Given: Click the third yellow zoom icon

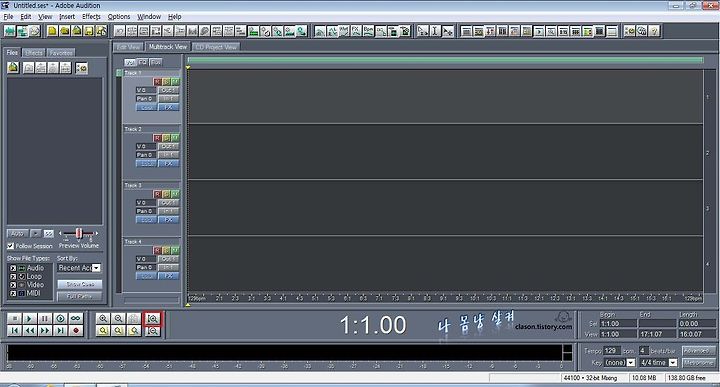Looking at the screenshot, I should point(134,331).
